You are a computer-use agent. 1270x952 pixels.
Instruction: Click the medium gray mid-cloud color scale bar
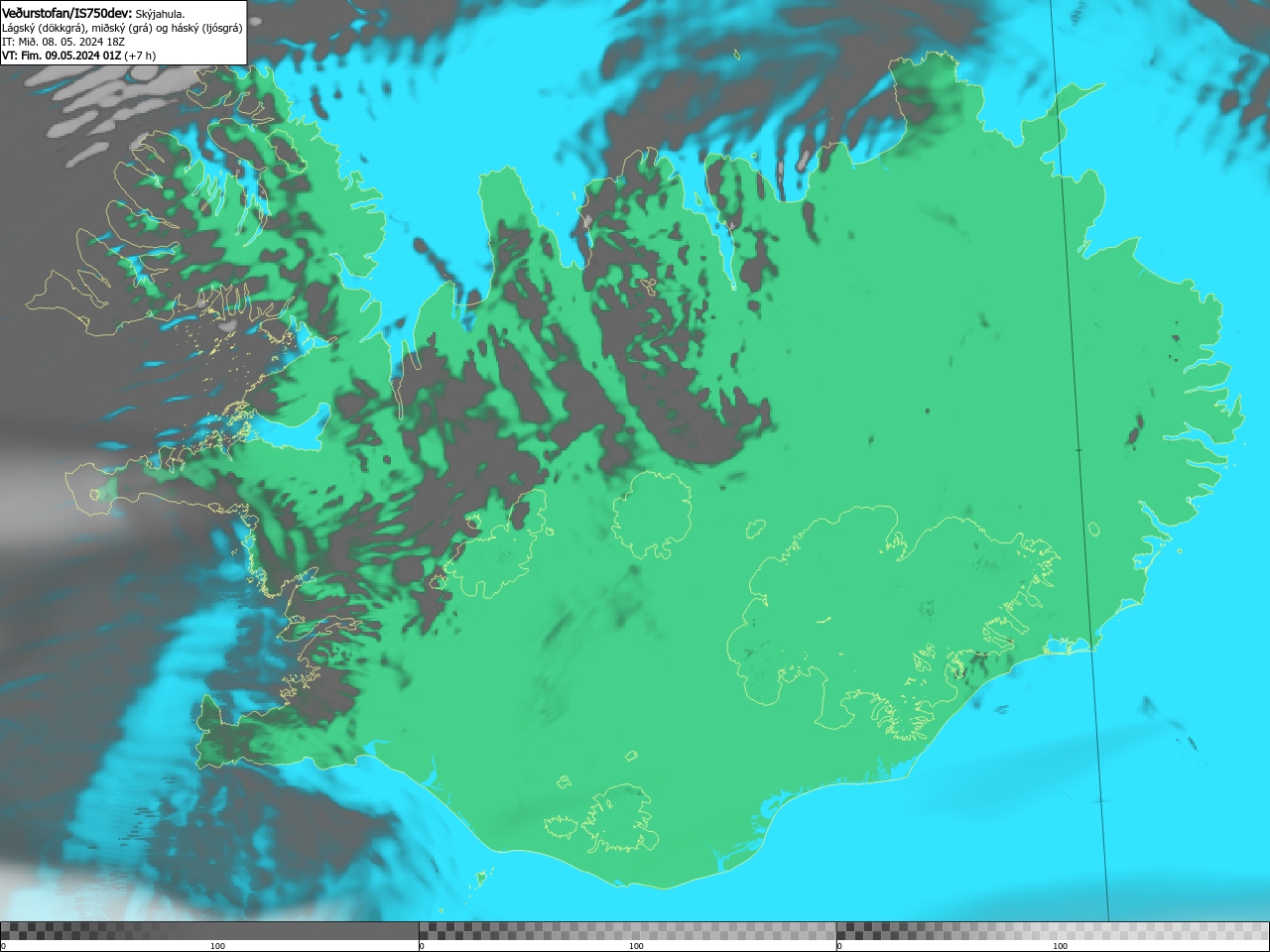tap(627, 931)
